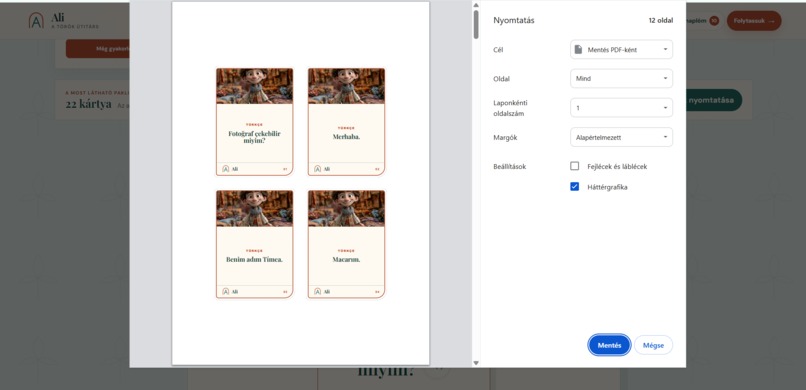Click the 12 oldal page count text

tap(661, 21)
